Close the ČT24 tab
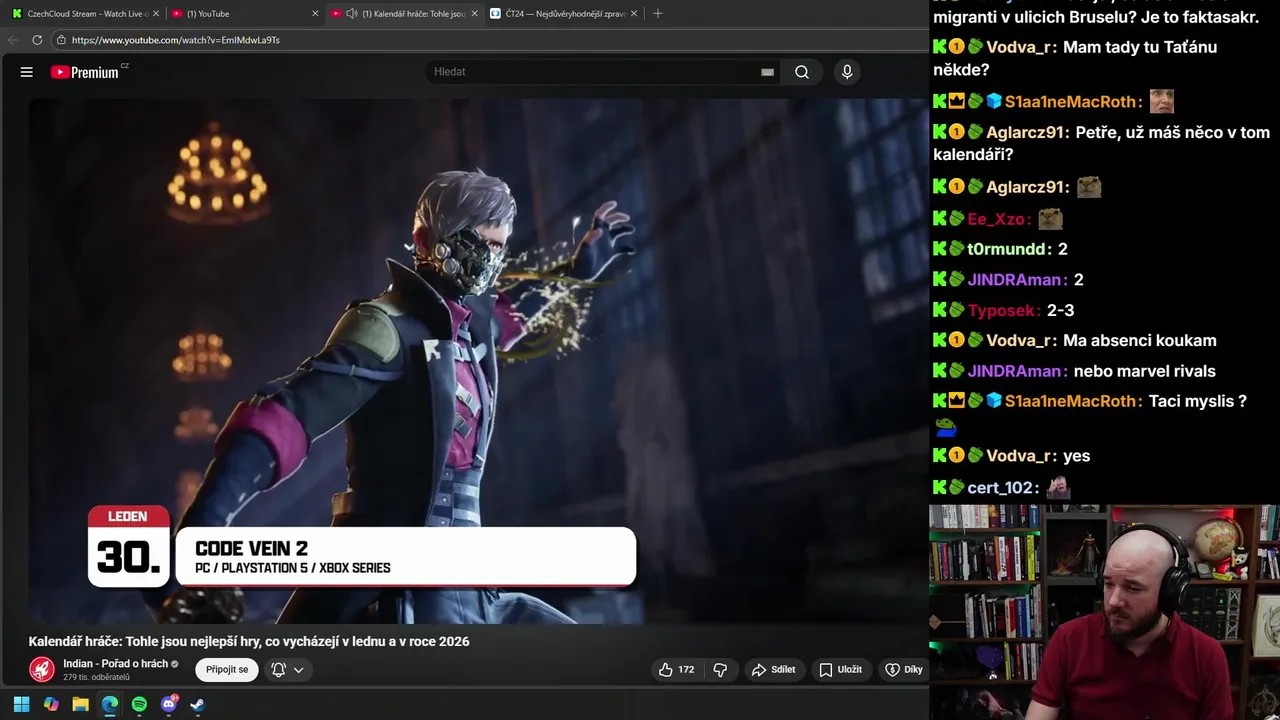The height and width of the screenshot is (720, 1280). [634, 14]
